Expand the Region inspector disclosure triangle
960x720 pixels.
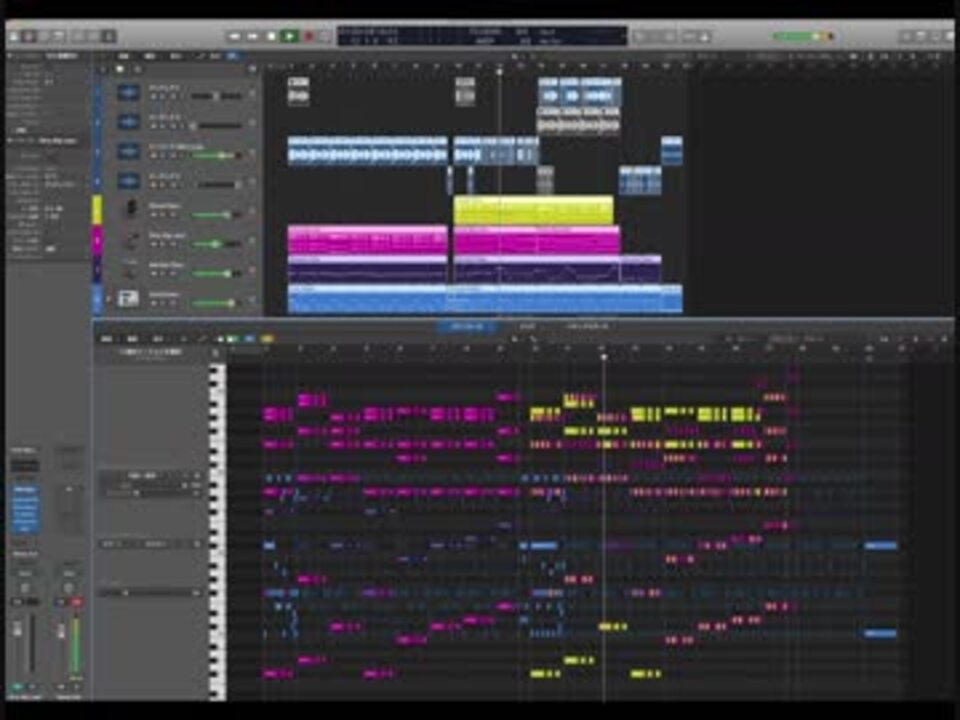tap(10, 57)
